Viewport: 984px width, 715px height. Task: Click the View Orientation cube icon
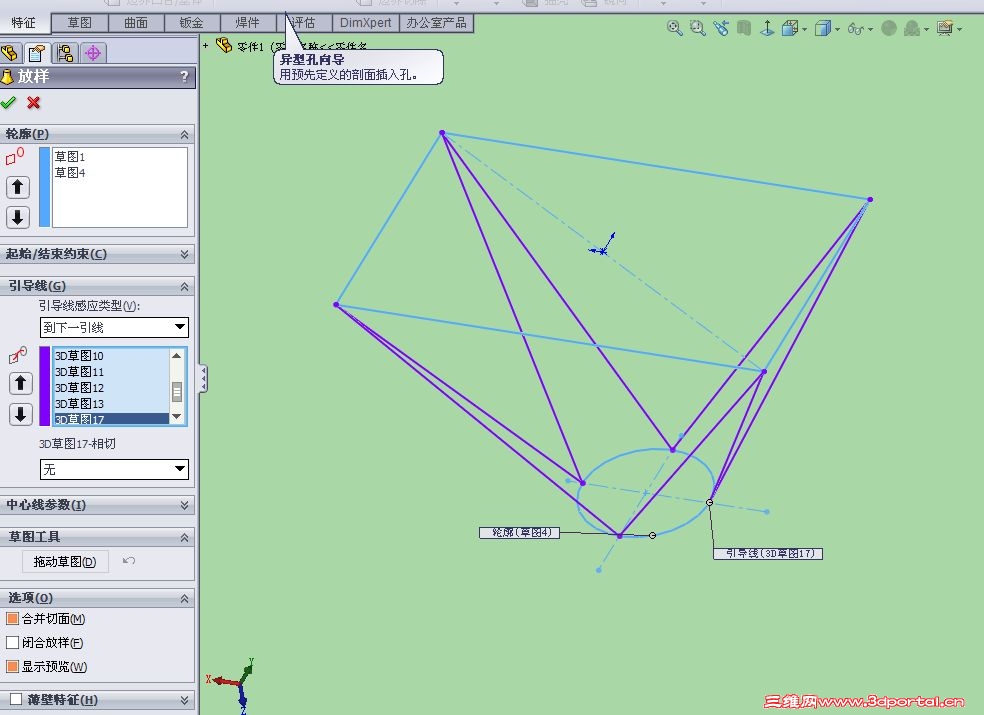(790, 28)
